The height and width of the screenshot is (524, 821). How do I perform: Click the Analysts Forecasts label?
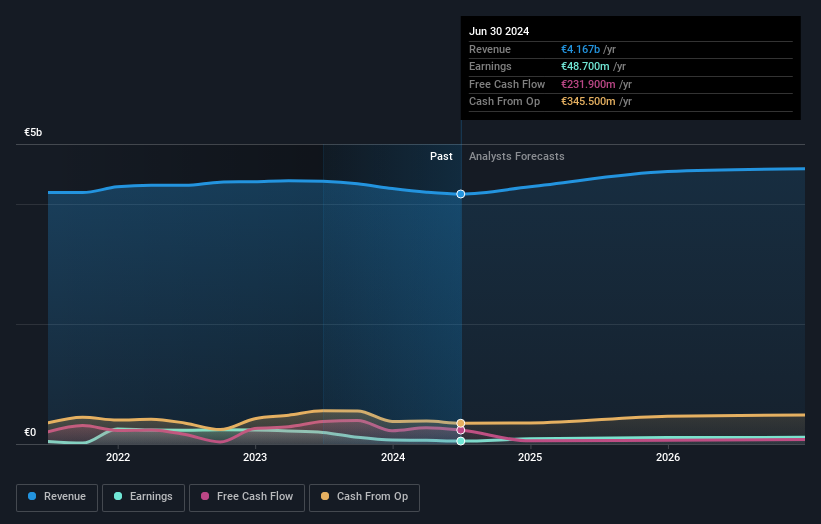[516, 157]
